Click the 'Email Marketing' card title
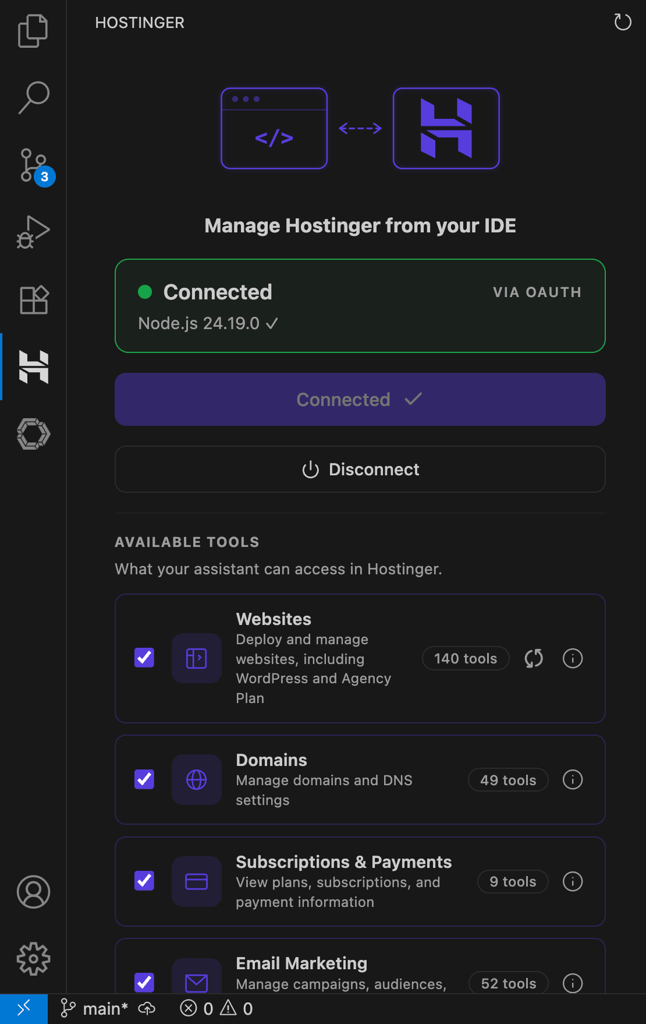 pos(301,963)
